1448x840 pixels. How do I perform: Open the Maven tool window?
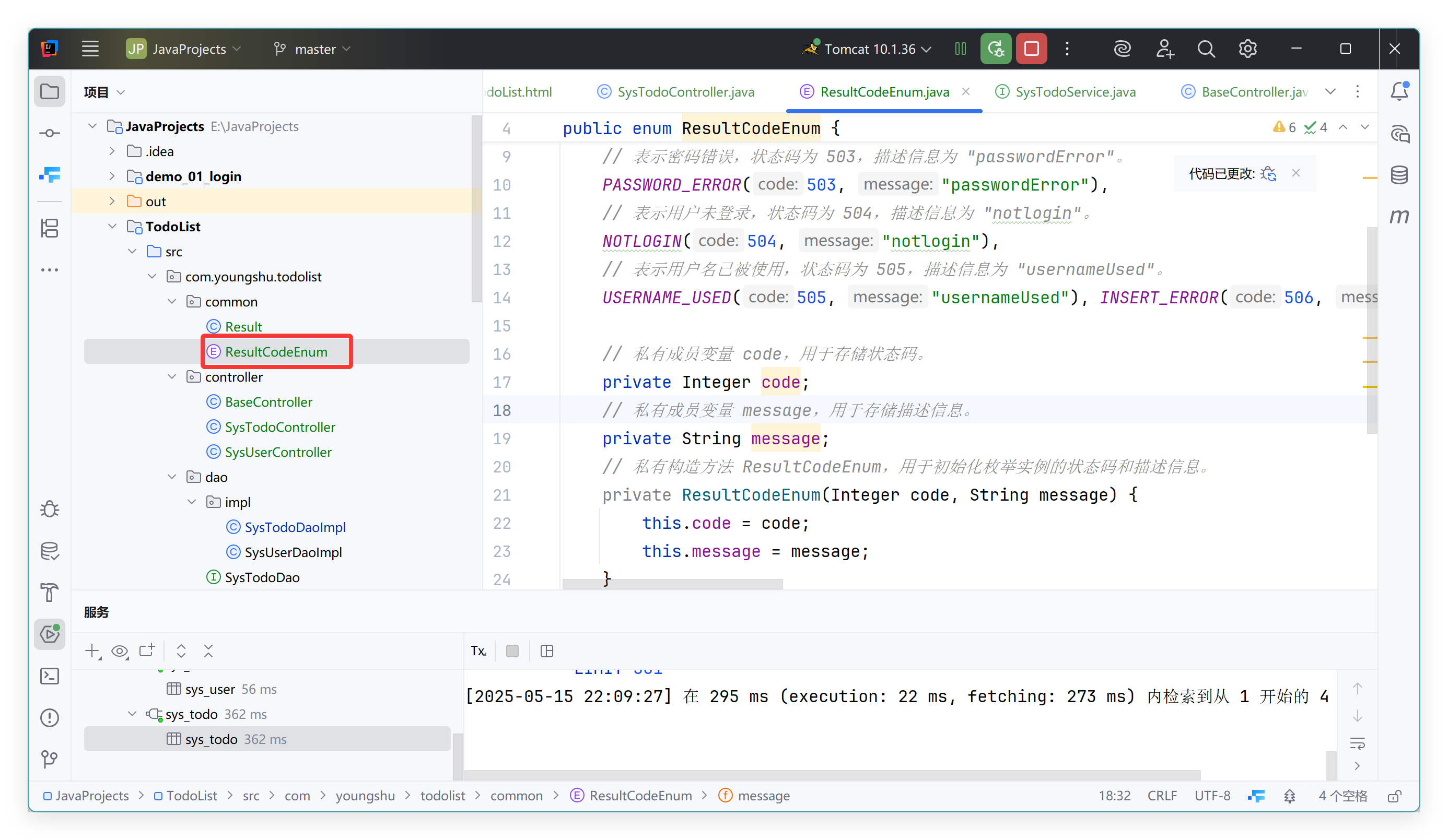(x=1399, y=217)
